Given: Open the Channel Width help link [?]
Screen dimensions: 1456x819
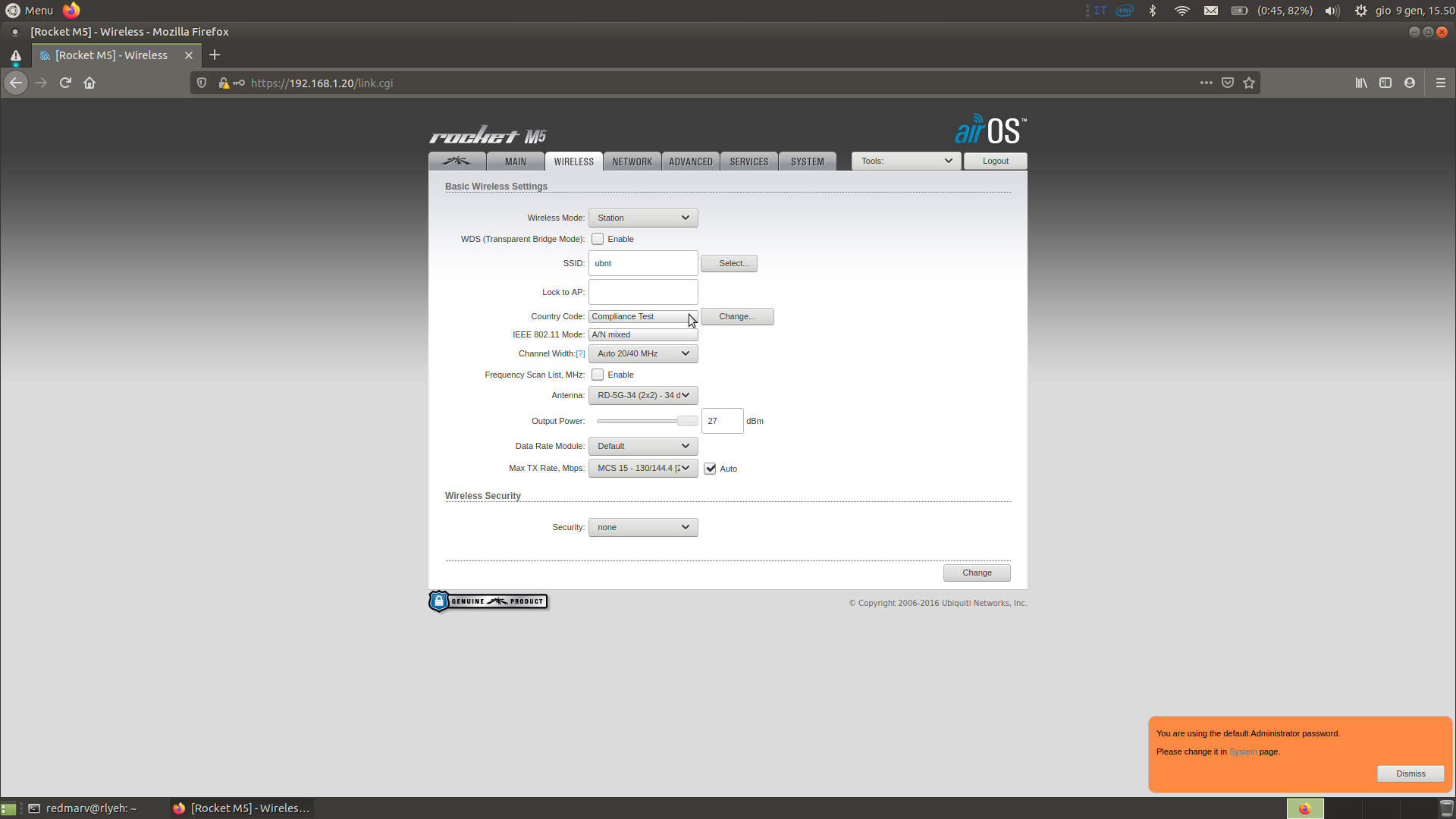Looking at the screenshot, I should click(x=580, y=353).
